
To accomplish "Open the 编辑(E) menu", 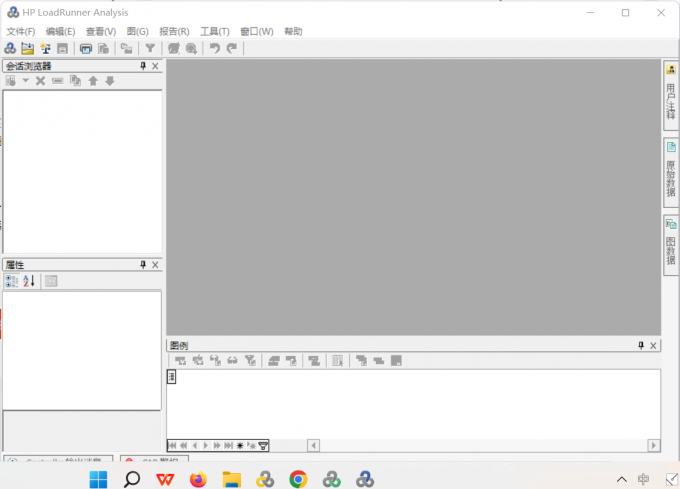I will click(60, 31).
